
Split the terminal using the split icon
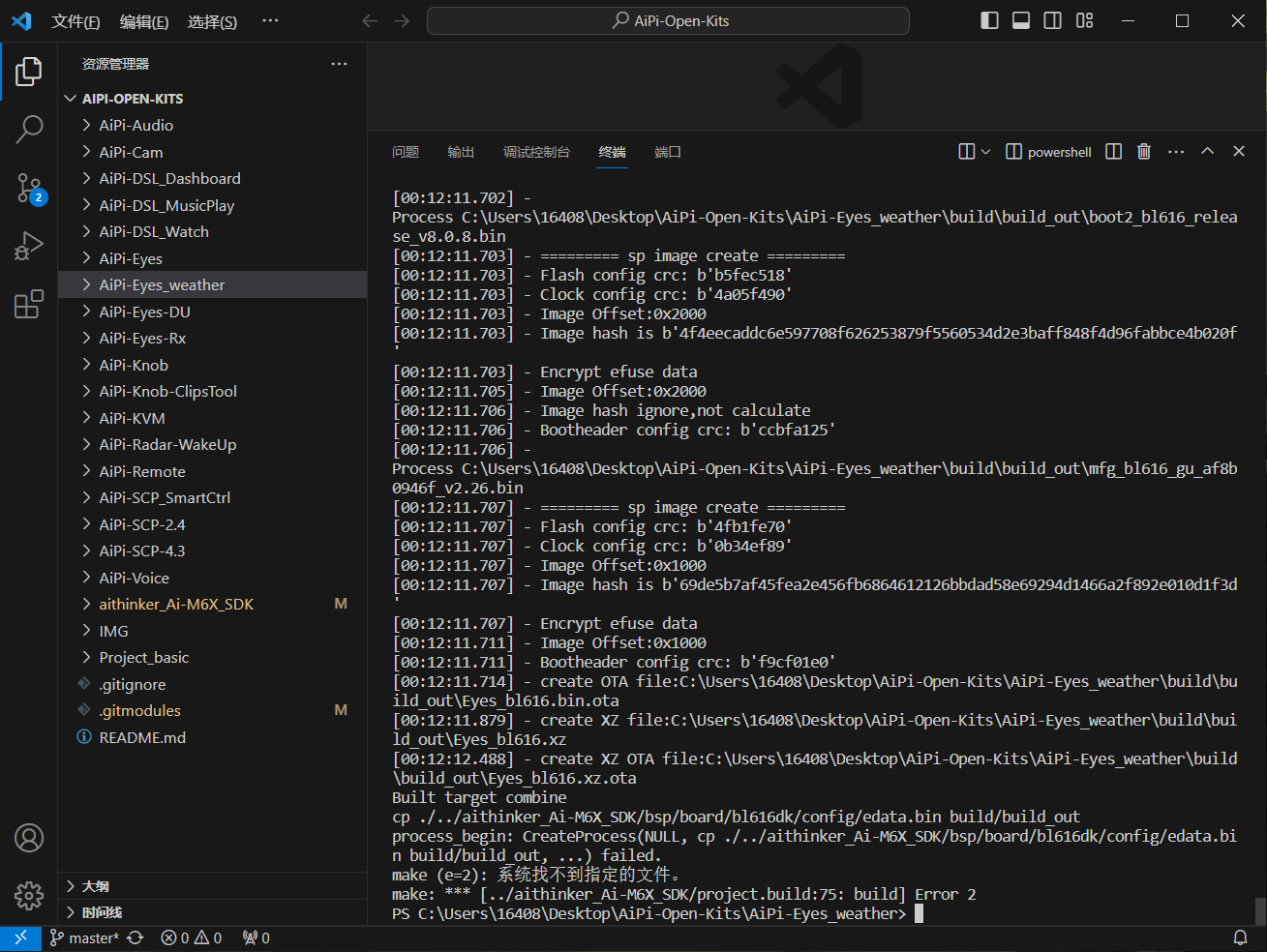[1114, 152]
